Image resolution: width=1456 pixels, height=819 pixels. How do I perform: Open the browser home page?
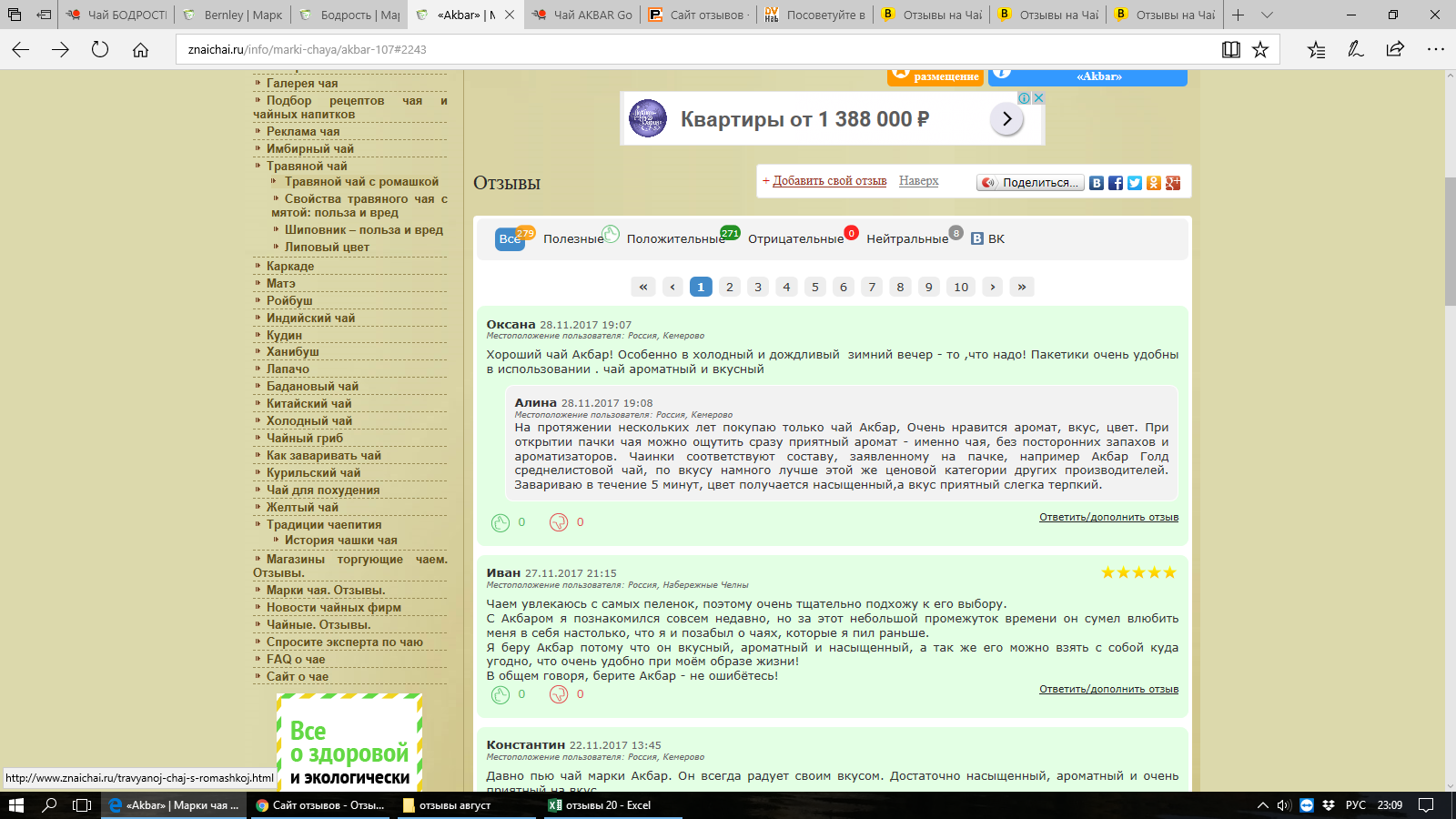(140, 50)
